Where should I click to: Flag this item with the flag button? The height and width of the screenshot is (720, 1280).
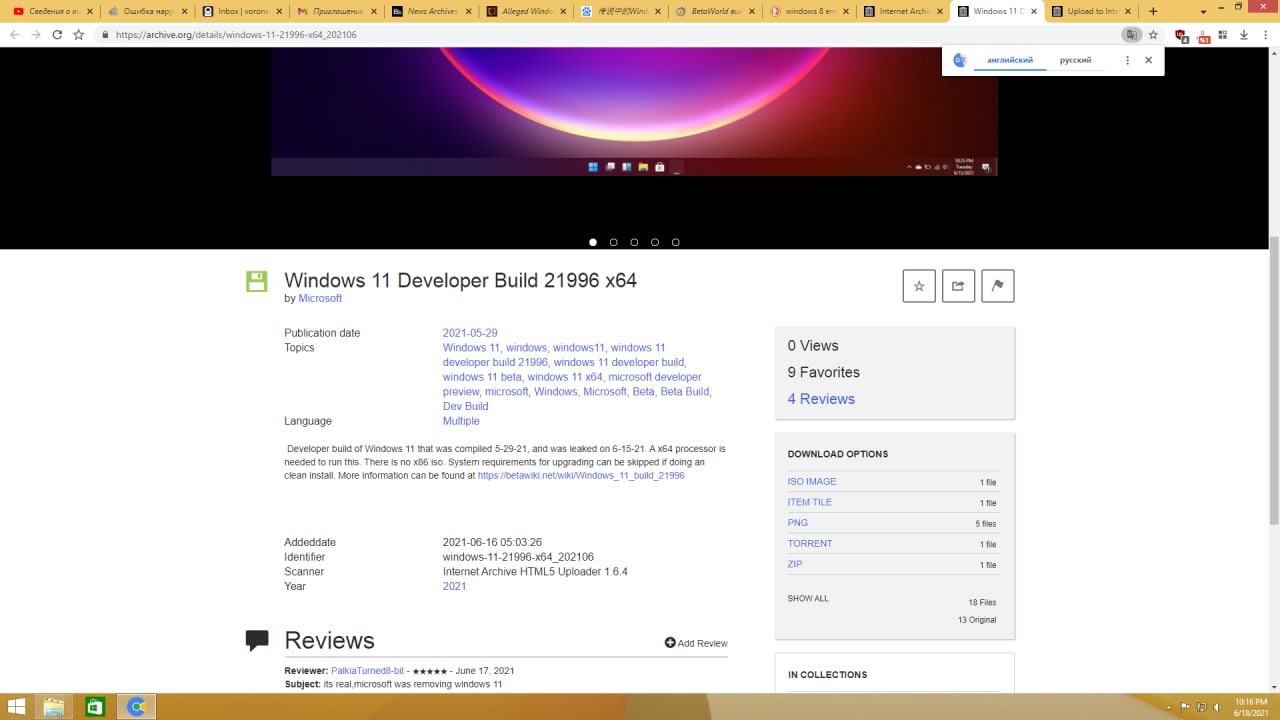[998, 286]
